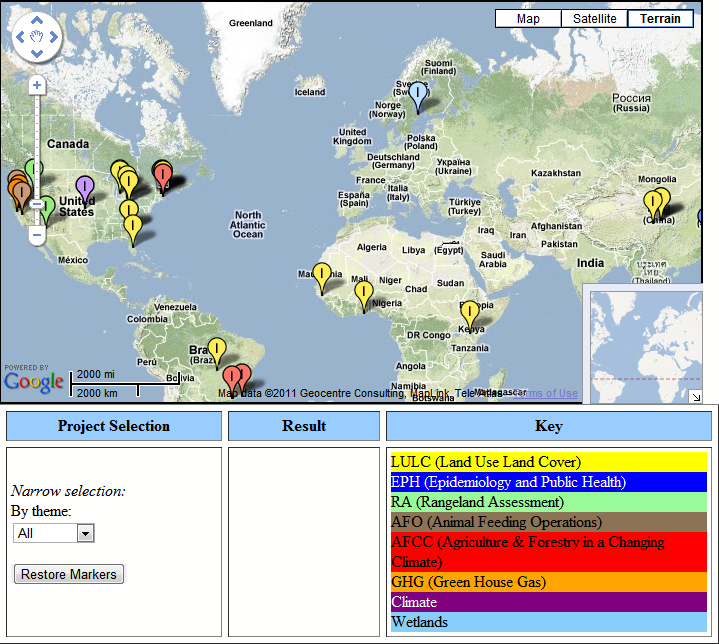Open the light blue Wetlands marker in Sweden
This screenshot has width=719, height=644.
click(x=417, y=95)
